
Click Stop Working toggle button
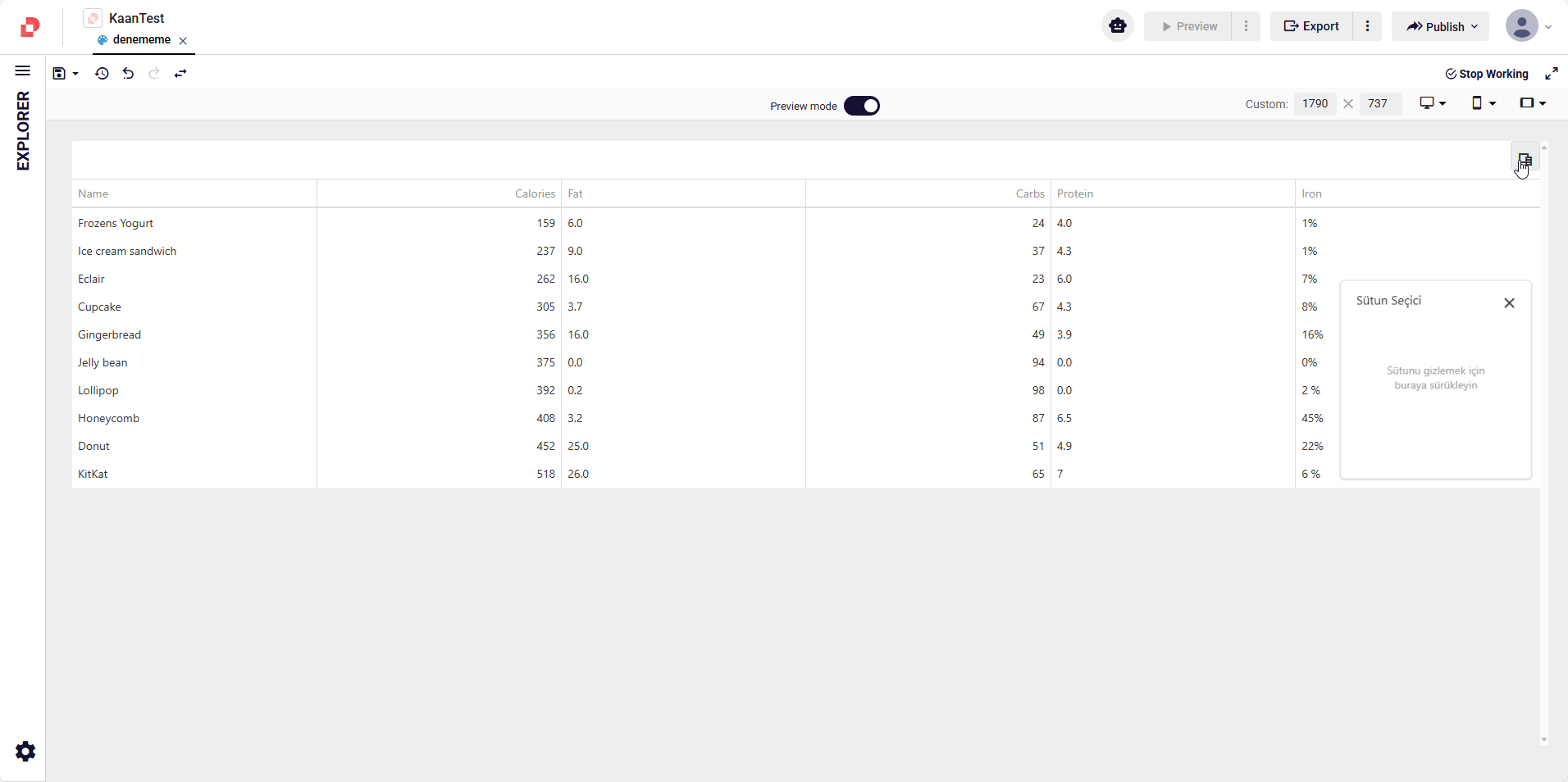point(1486,74)
